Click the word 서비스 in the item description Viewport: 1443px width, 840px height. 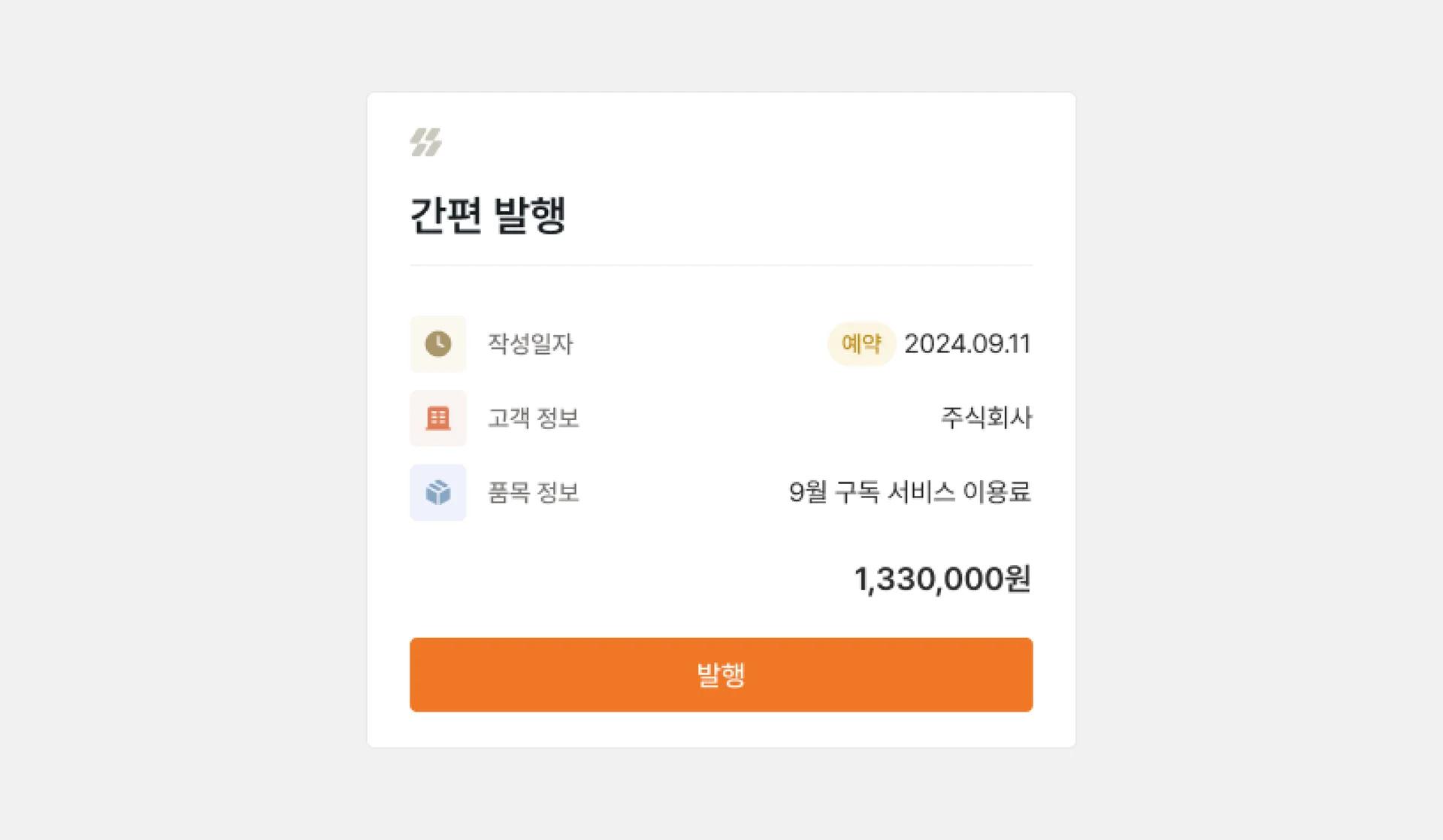coord(921,493)
